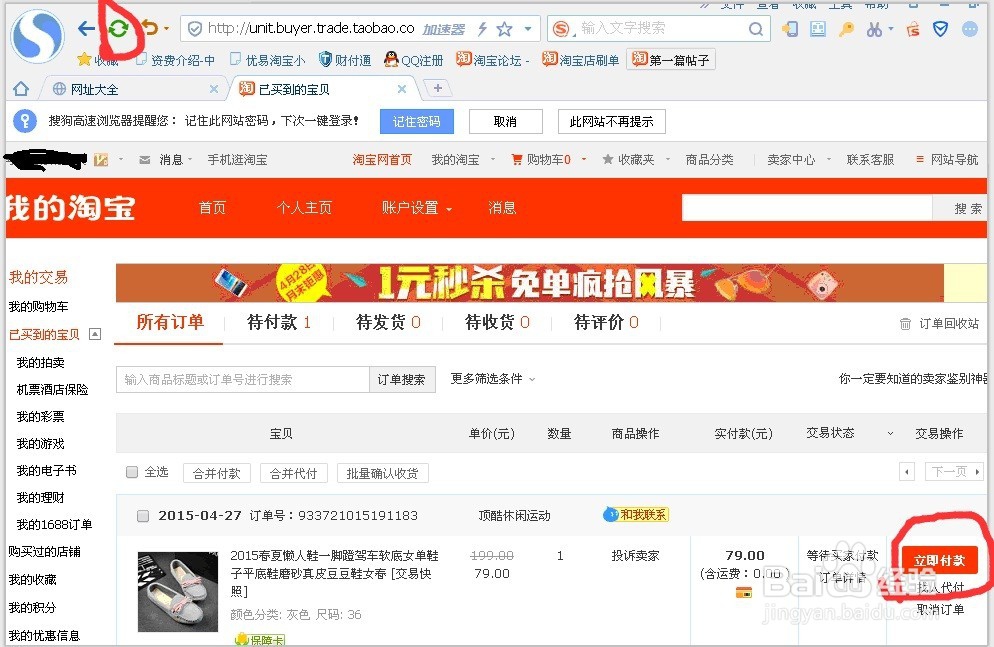Click the green refresh page icon
This screenshot has height=647, width=994.
pyautogui.click(x=119, y=28)
